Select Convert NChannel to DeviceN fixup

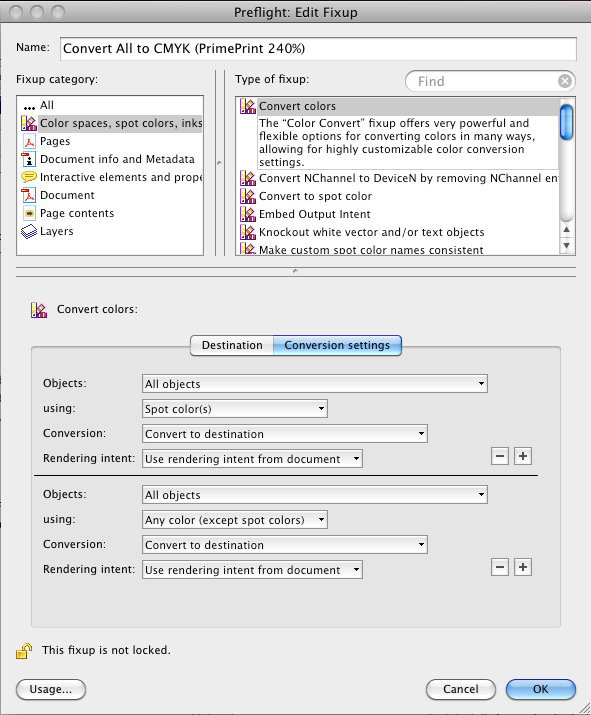399,178
